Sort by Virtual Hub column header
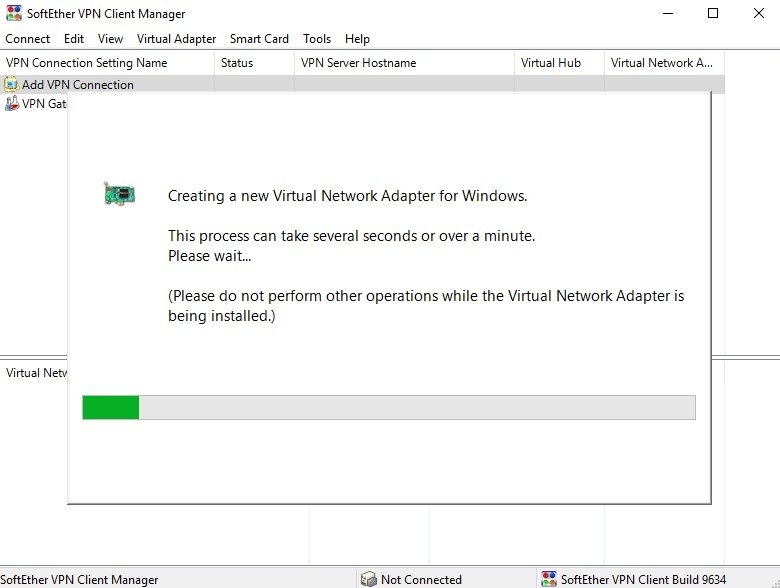The width and height of the screenshot is (780, 588). pyautogui.click(x=559, y=63)
